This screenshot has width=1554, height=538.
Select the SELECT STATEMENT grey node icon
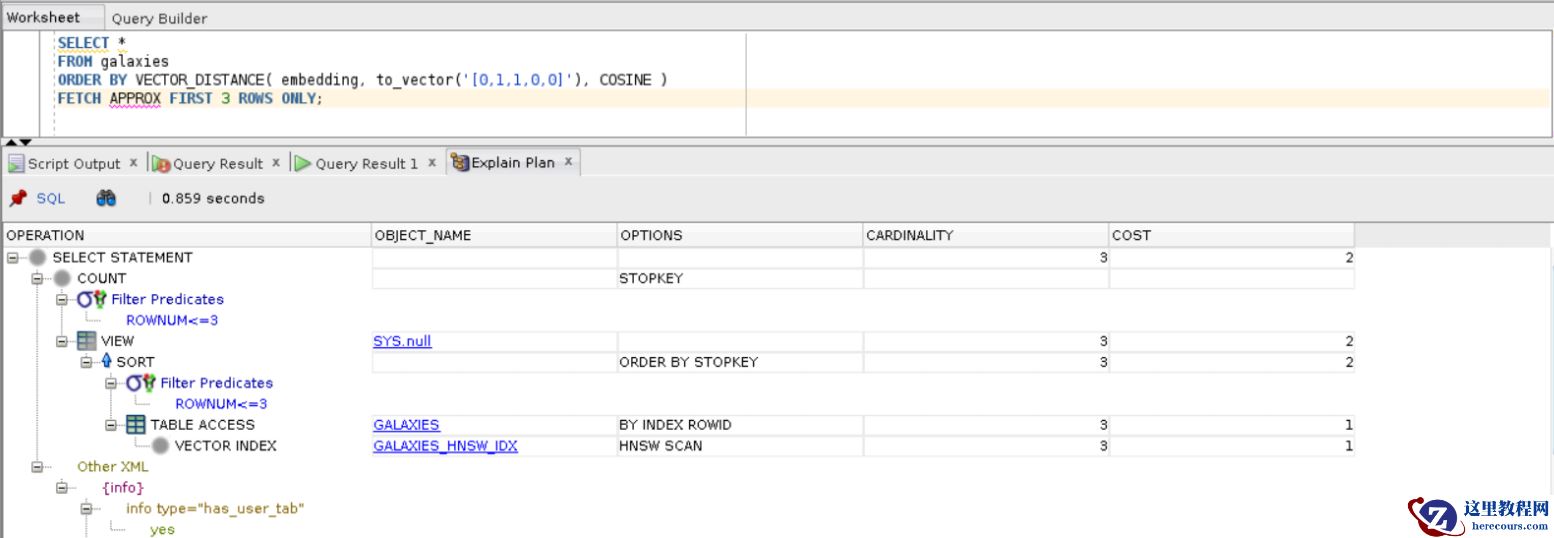pos(38,257)
